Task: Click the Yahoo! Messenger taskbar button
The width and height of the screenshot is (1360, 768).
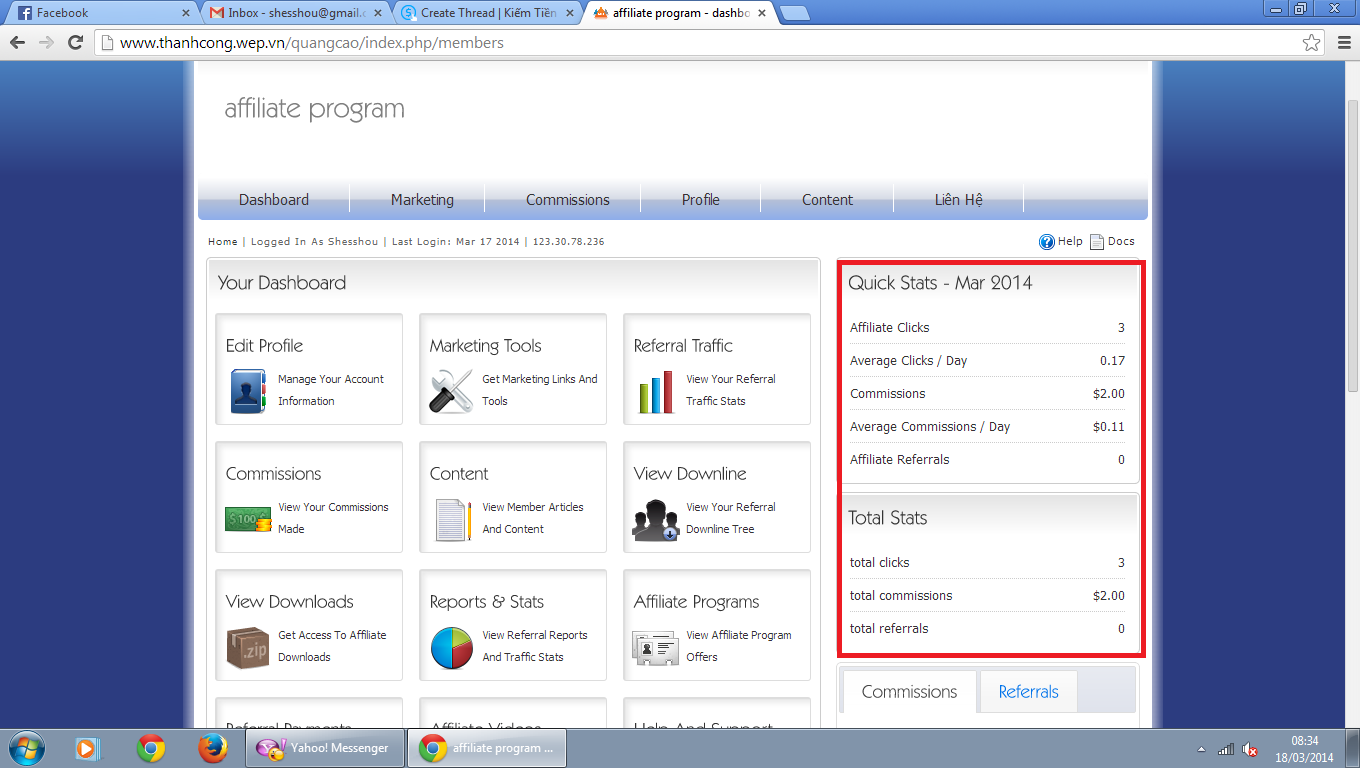Action: point(325,748)
